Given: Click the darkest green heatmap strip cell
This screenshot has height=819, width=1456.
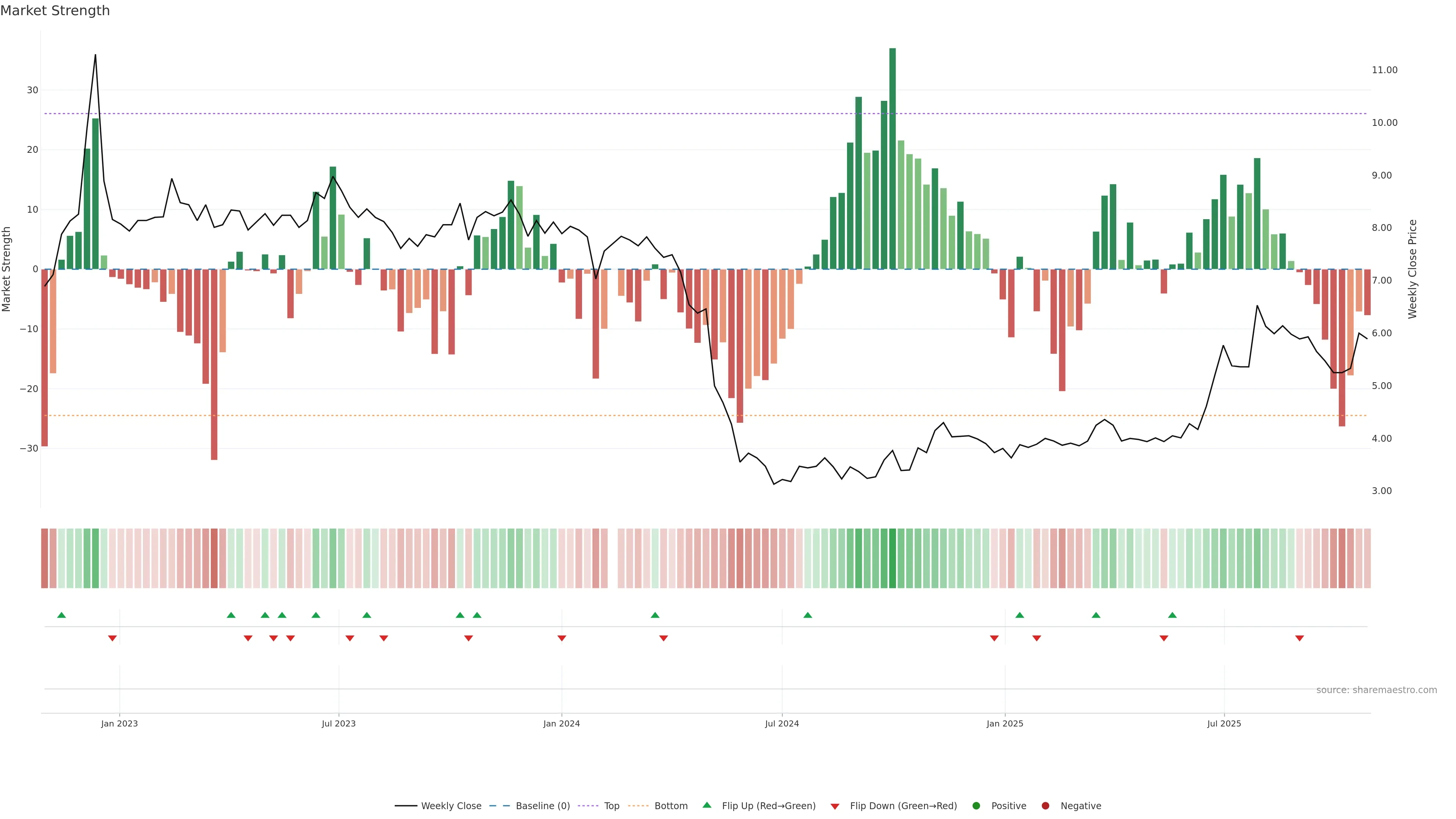Looking at the screenshot, I should click(893, 559).
